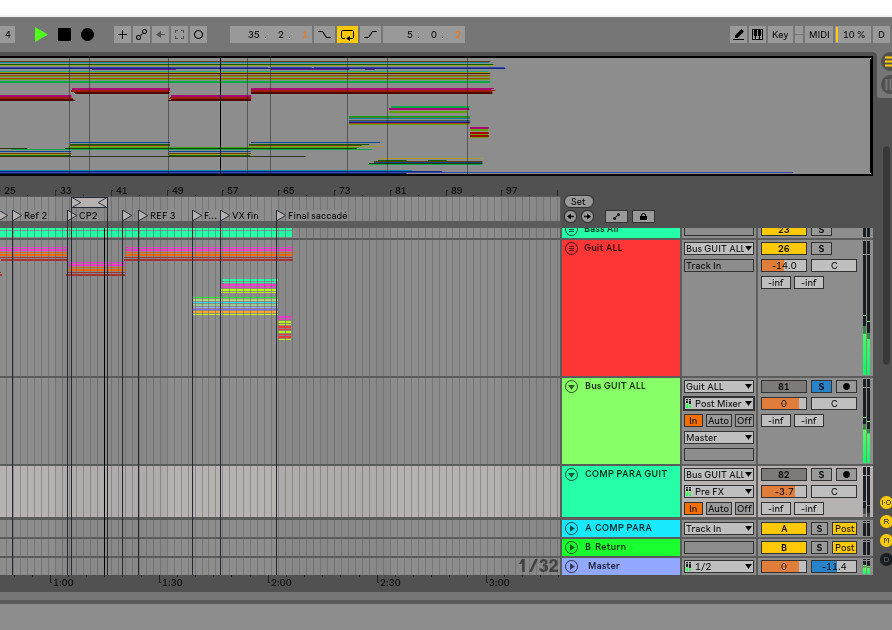Arm COMP PARA GUIT for recording
Viewport: 892px width, 630px height.
[846, 474]
